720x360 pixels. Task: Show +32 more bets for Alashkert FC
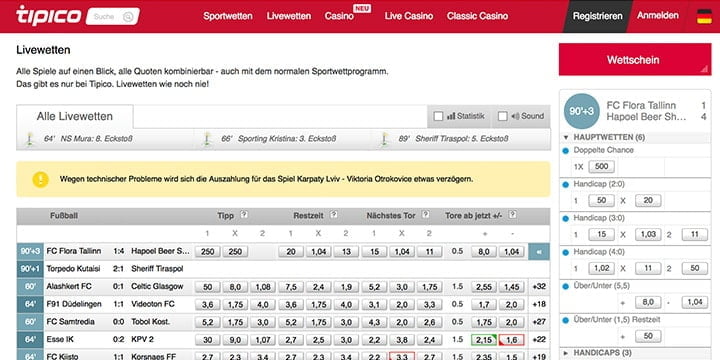539,287
